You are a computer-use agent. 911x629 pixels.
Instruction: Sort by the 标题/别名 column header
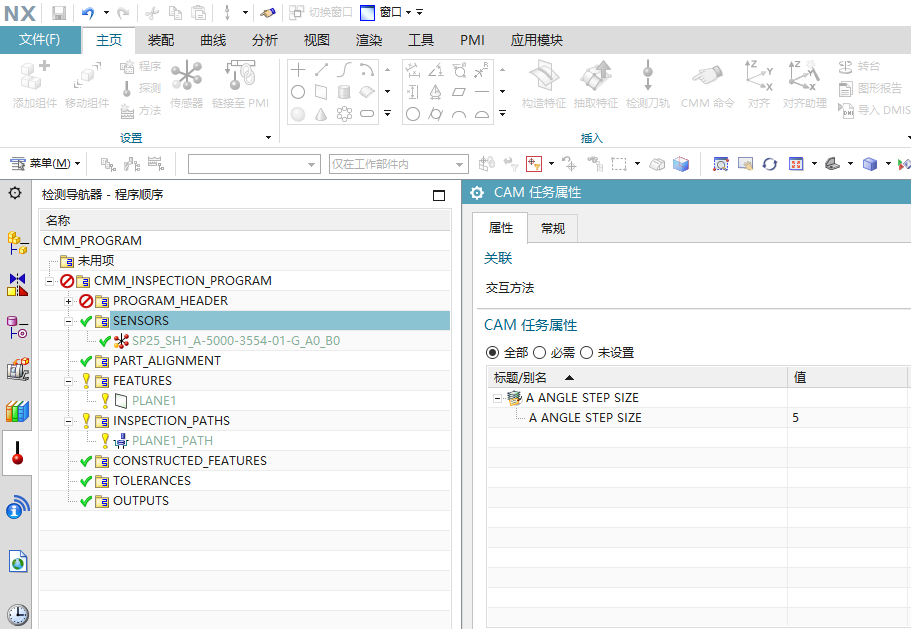coord(637,378)
